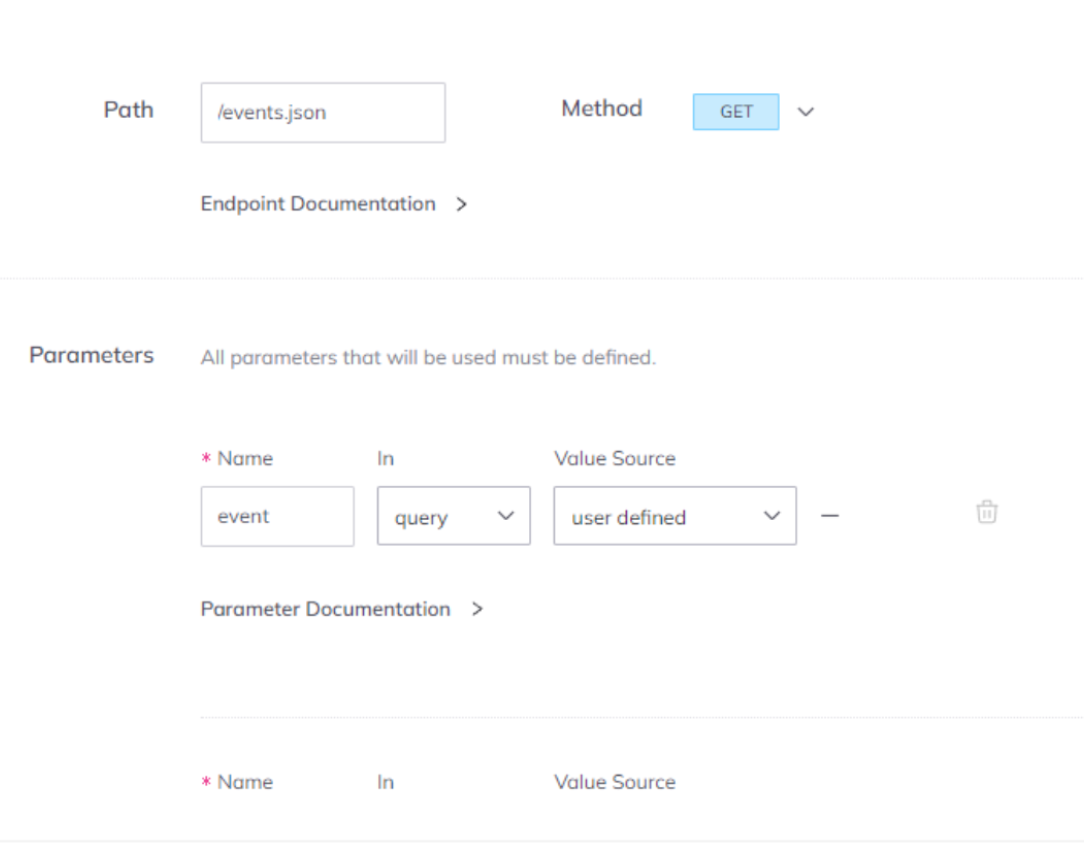Click the 'All parameters that will be used' hint
Screen dimensions: 1084x862
point(428,357)
